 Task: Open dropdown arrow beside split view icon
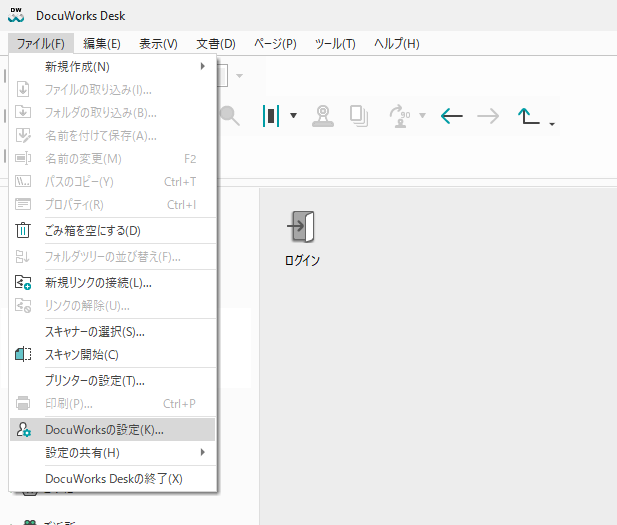point(293,116)
